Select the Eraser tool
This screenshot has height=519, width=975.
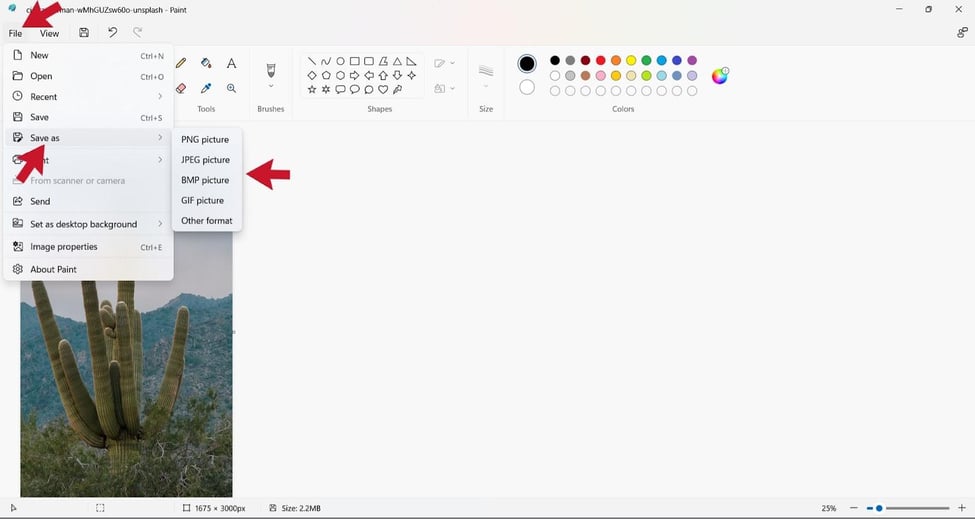(181, 88)
